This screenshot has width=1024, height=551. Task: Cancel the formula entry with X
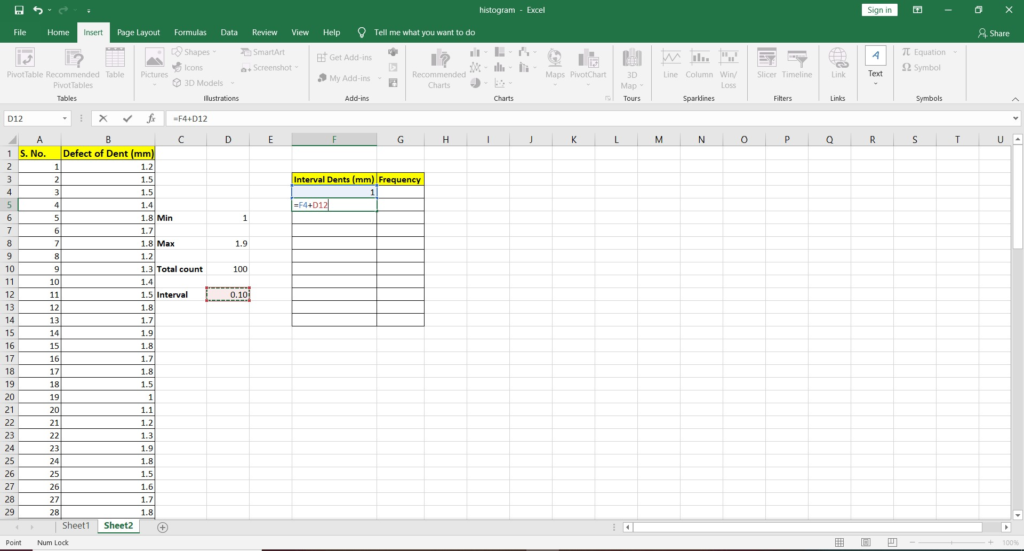(103, 118)
